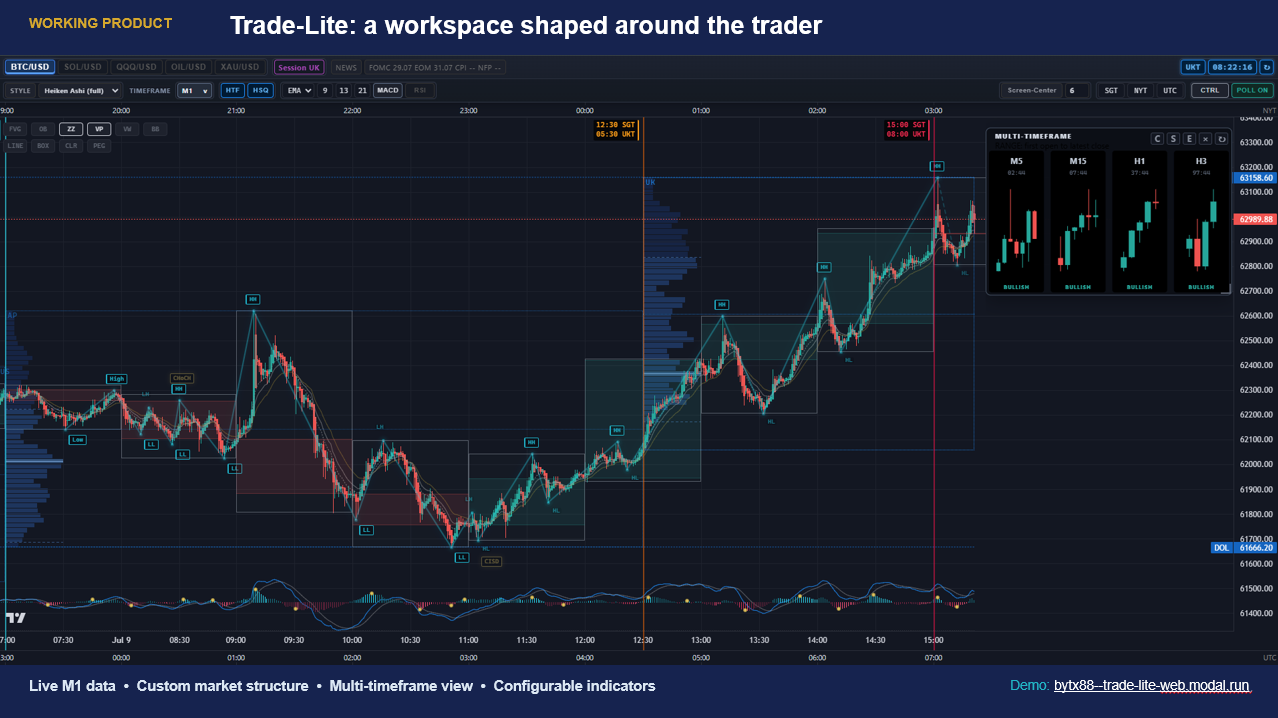
Task: Toggle the VW overlay button
Action: tap(127, 129)
